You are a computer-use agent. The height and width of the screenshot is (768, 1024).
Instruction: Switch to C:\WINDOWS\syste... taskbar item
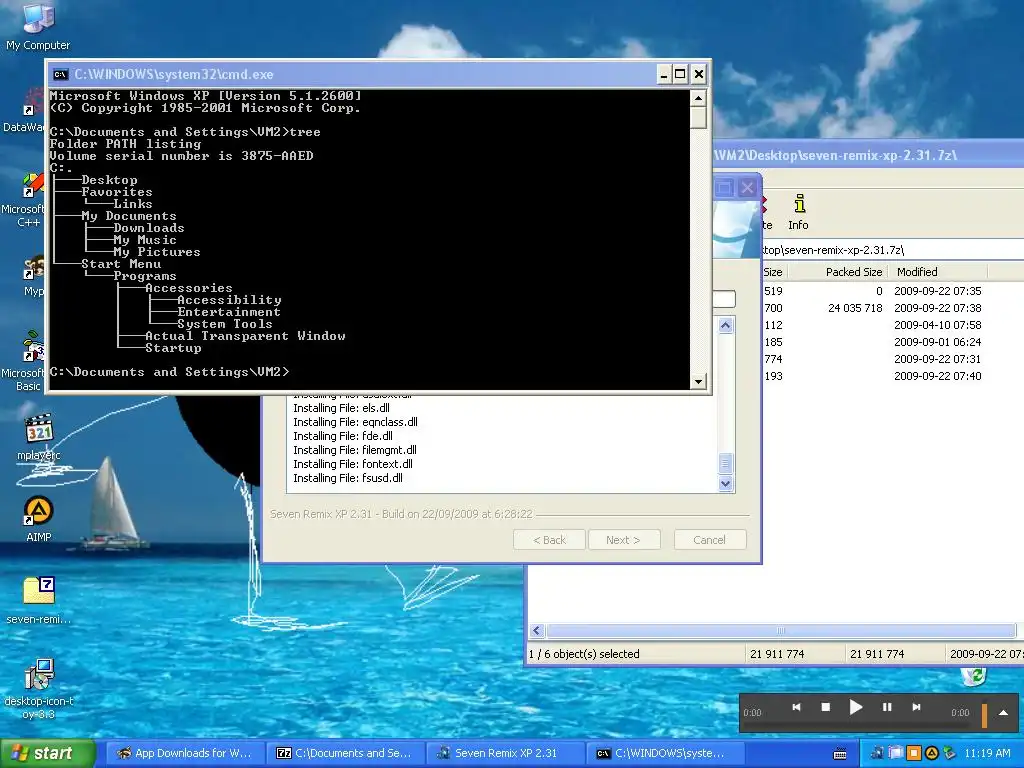[x=664, y=753]
